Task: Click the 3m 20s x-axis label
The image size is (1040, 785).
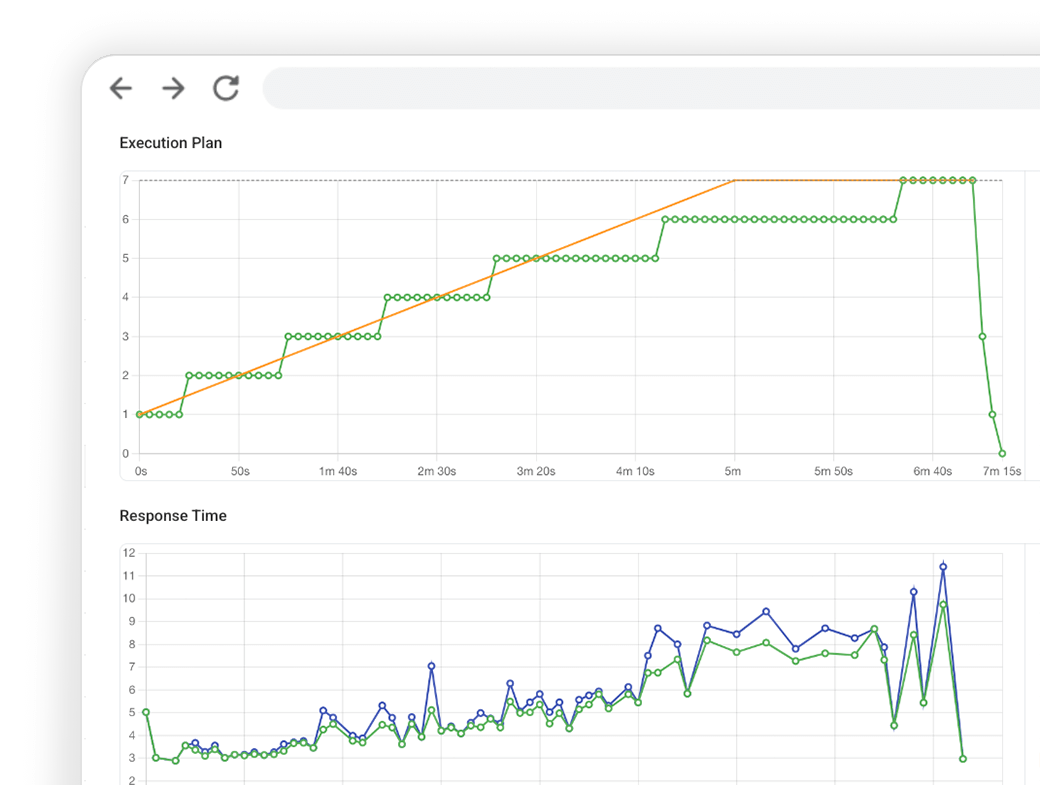Action: pos(536,471)
